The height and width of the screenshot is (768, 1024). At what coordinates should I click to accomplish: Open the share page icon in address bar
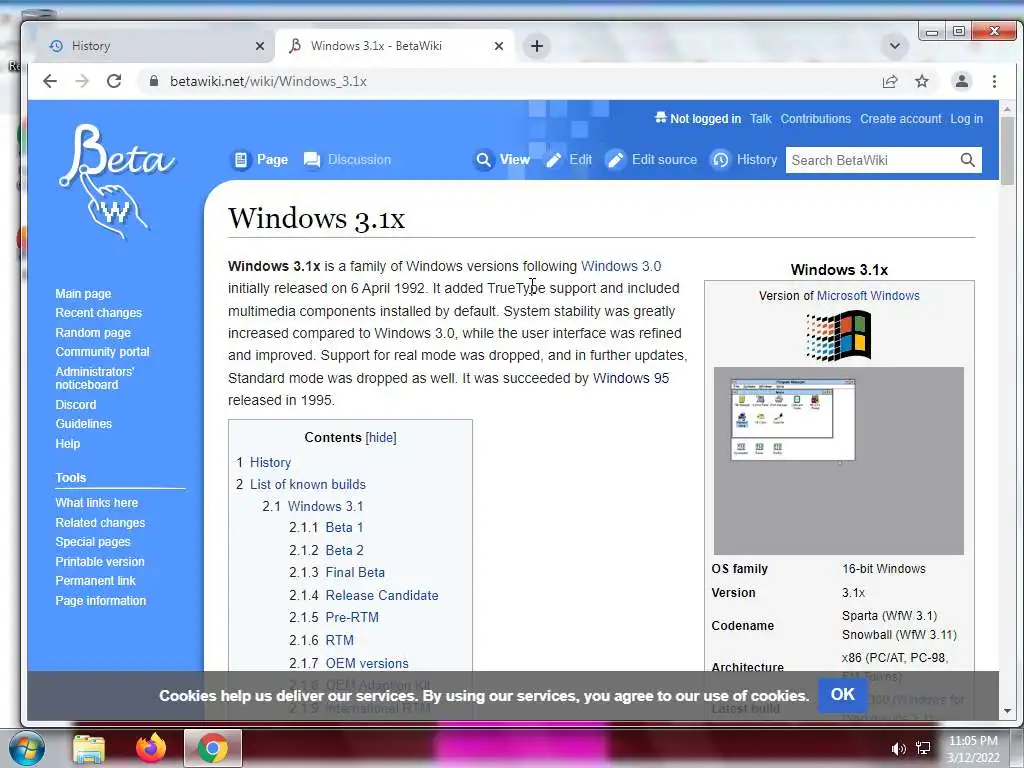coord(889,81)
